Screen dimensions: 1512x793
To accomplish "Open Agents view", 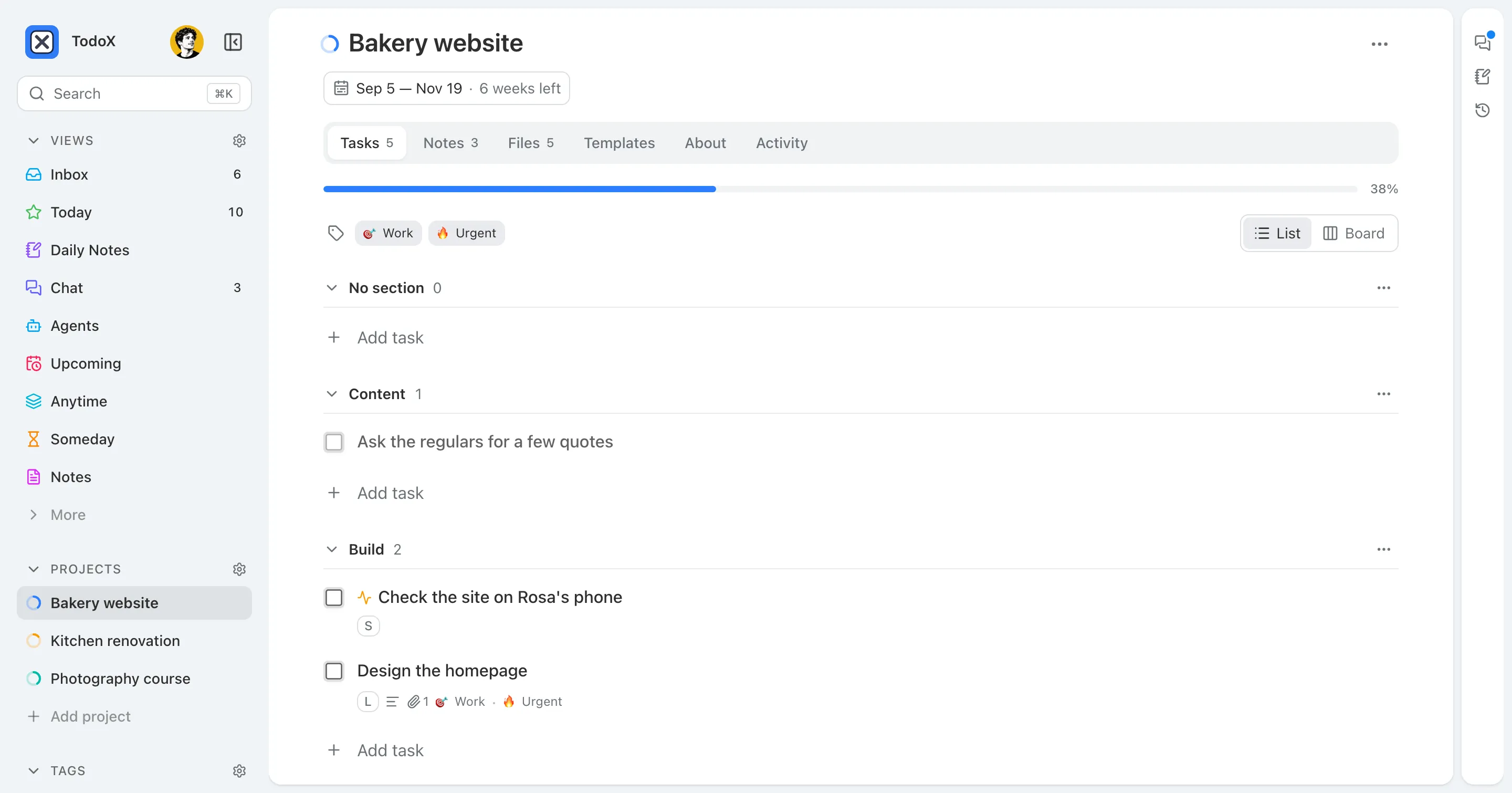I will pyautogui.click(x=134, y=326).
